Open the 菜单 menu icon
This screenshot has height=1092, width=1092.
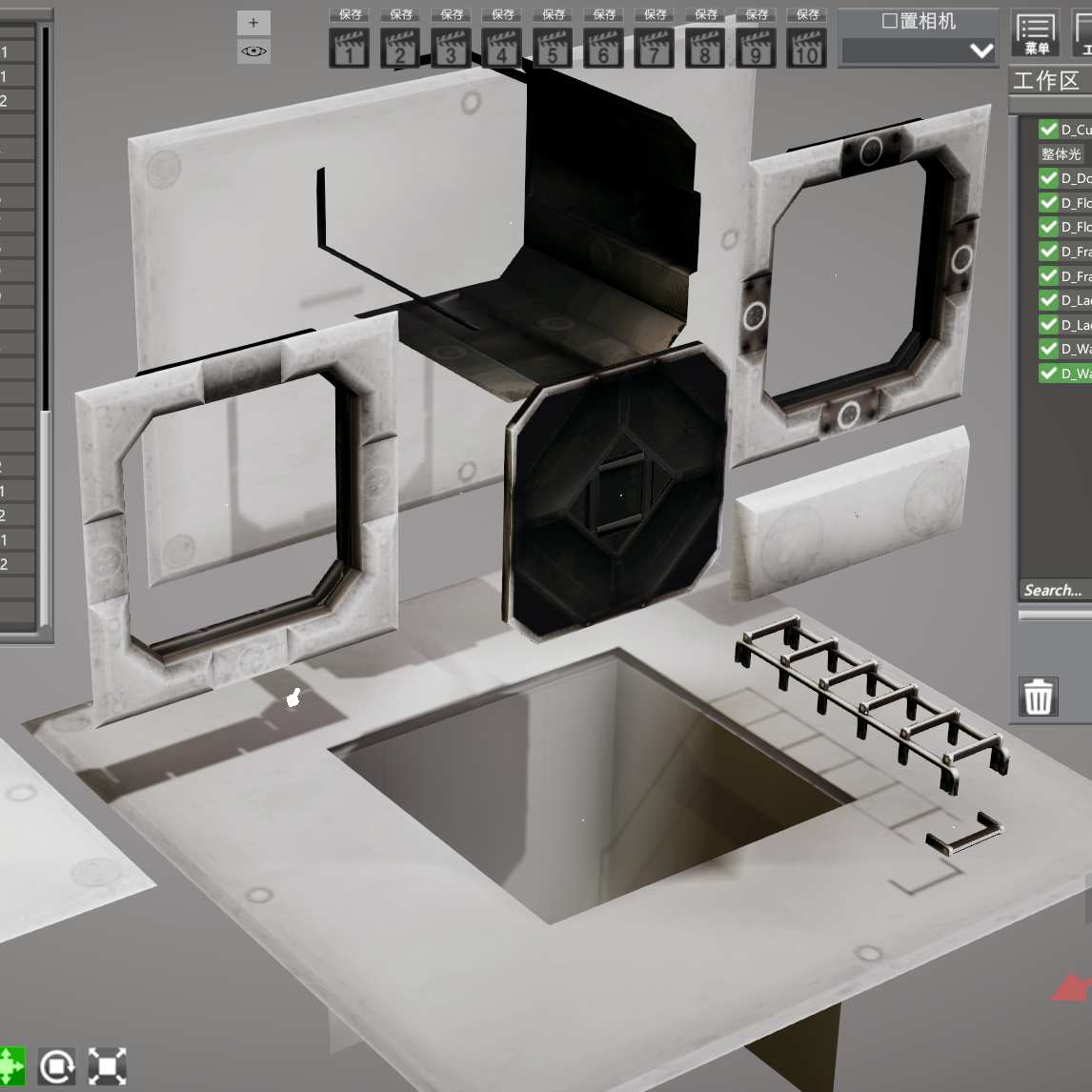[x=1036, y=32]
